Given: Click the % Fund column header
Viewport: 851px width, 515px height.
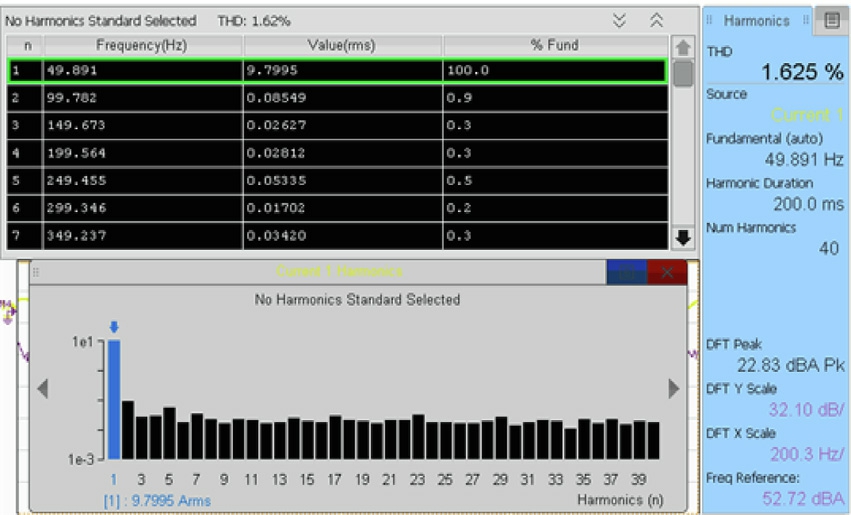Looking at the screenshot, I should click(x=554, y=45).
